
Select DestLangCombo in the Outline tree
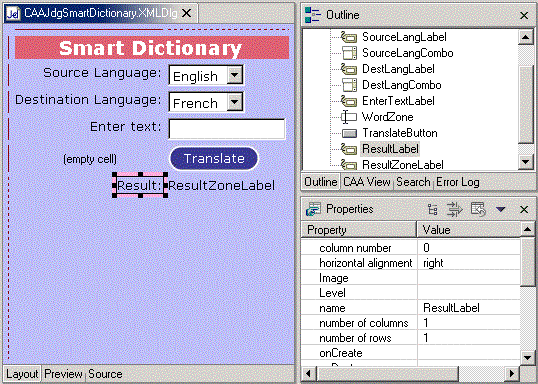tap(402, 85)
